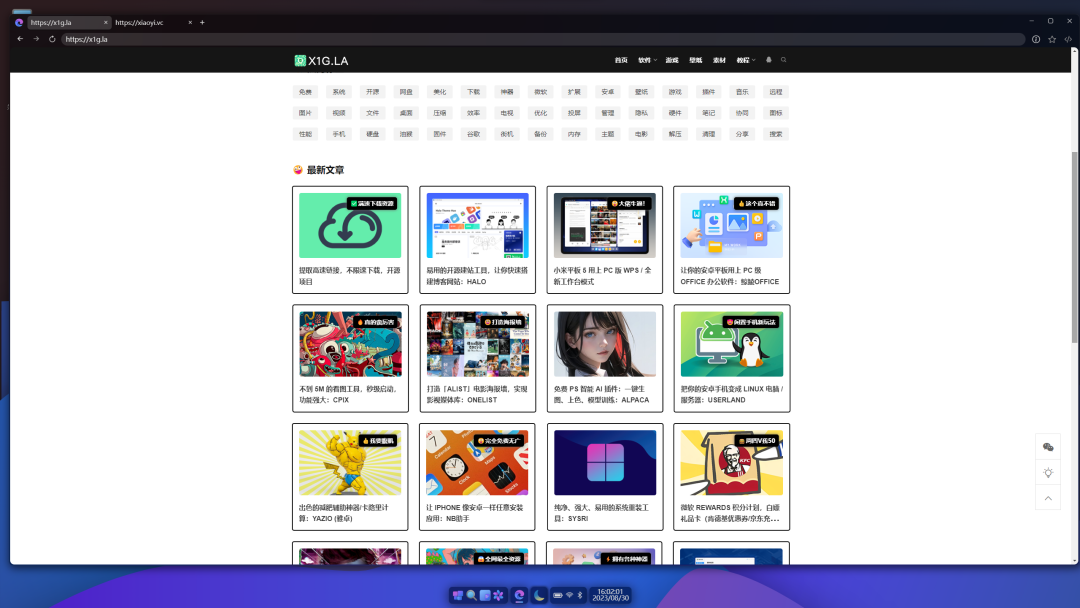
Task: Open the SYSRI system reinstall article
Action: (x=605, y=476)
